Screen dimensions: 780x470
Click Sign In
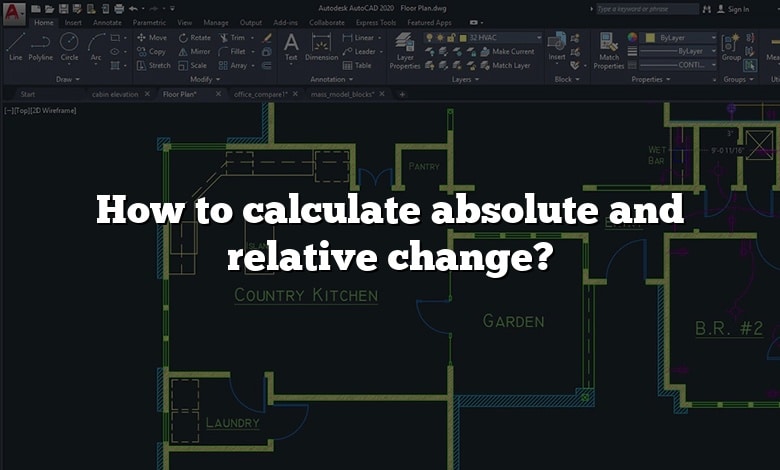tap(733, 9)
